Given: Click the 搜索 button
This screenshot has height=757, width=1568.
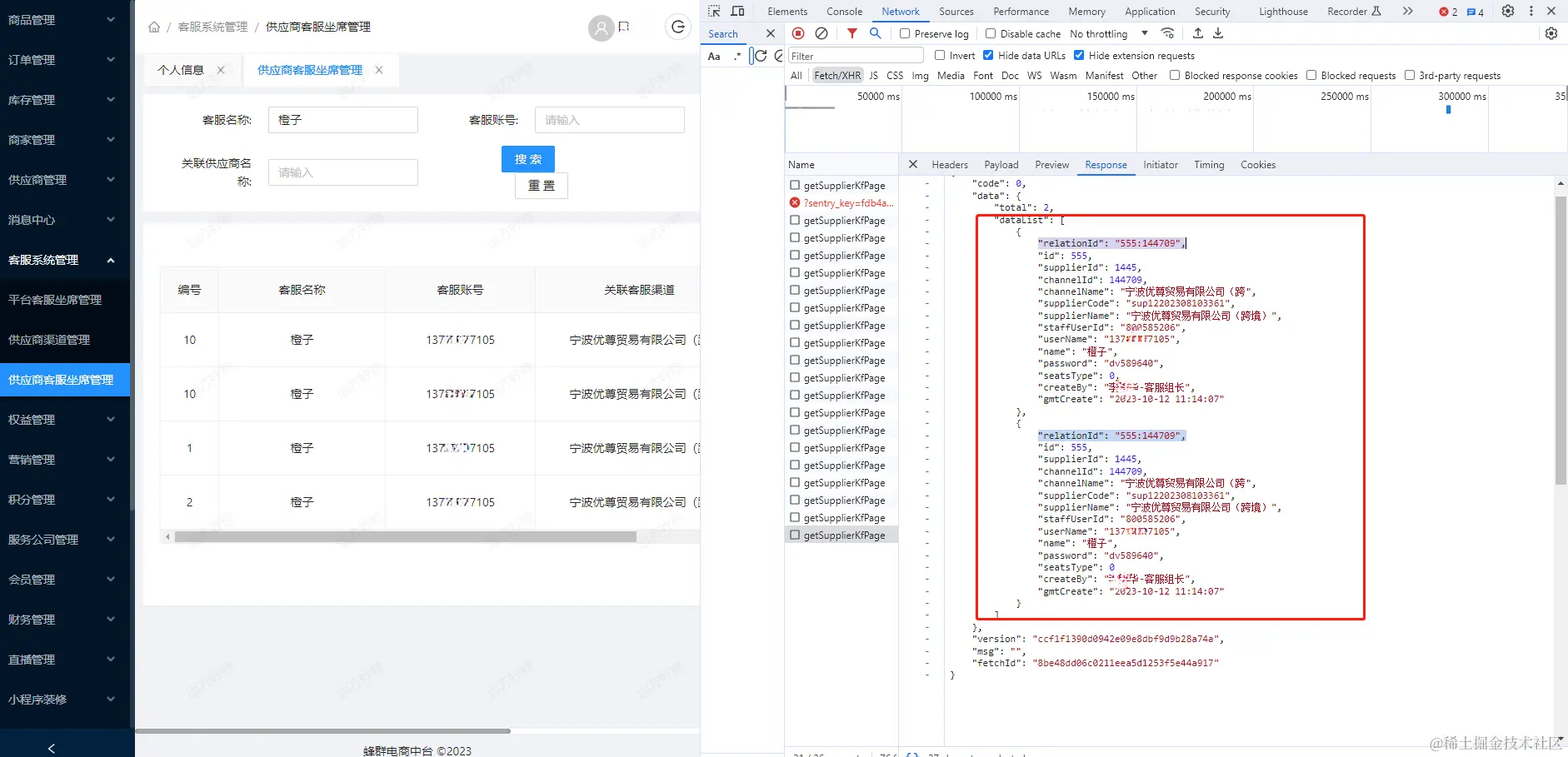Looking at the screenshot, I should [x=528, y=159].
